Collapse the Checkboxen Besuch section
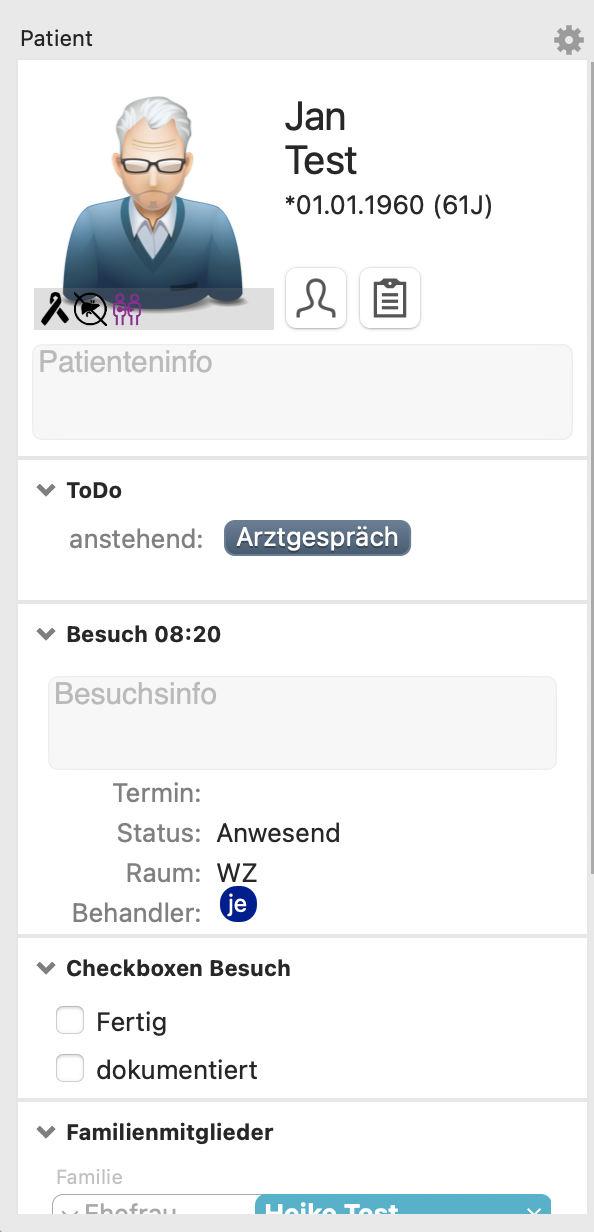This screenshot has width=594, height=1232. (x=45, y=968)
